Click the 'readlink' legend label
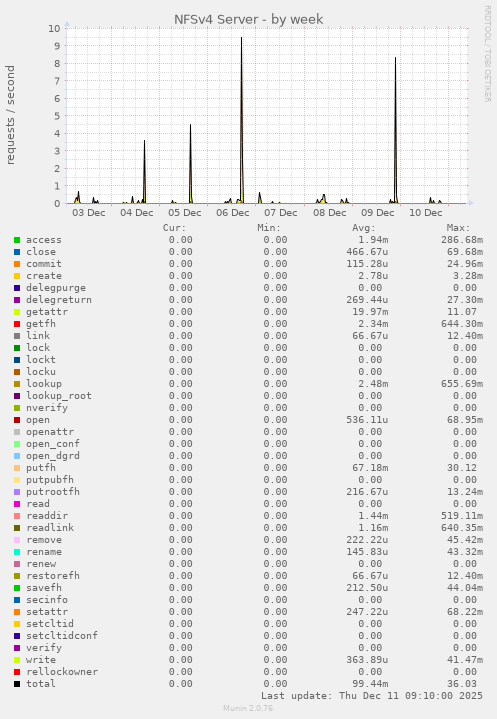 [x=50, y=528]
